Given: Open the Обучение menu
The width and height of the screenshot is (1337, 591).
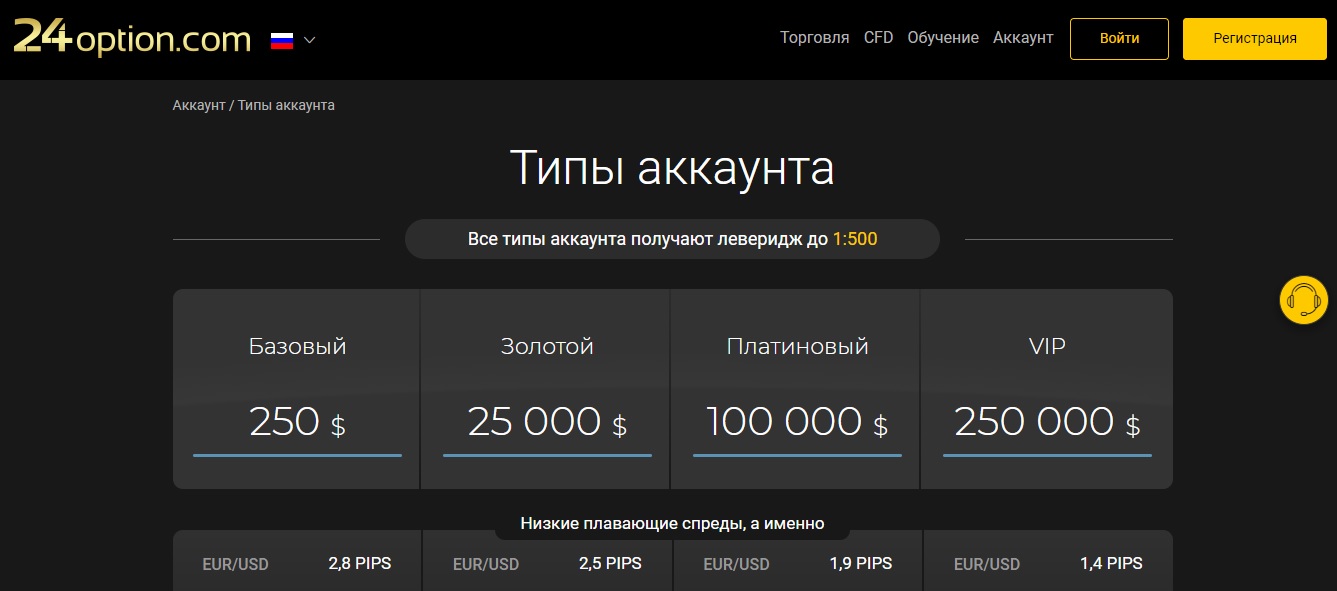Looking at the screenshot, I should pos(942,38).
